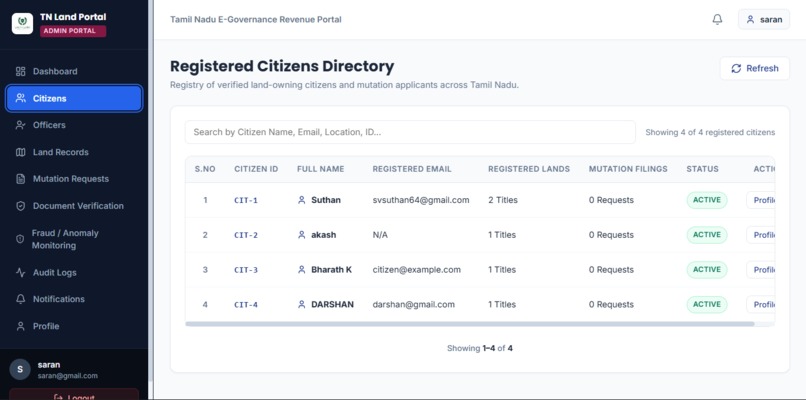Viewport: 806px width, 400px height.
Task: Click the person icon next to Suthan
Action: coord(302,200)
